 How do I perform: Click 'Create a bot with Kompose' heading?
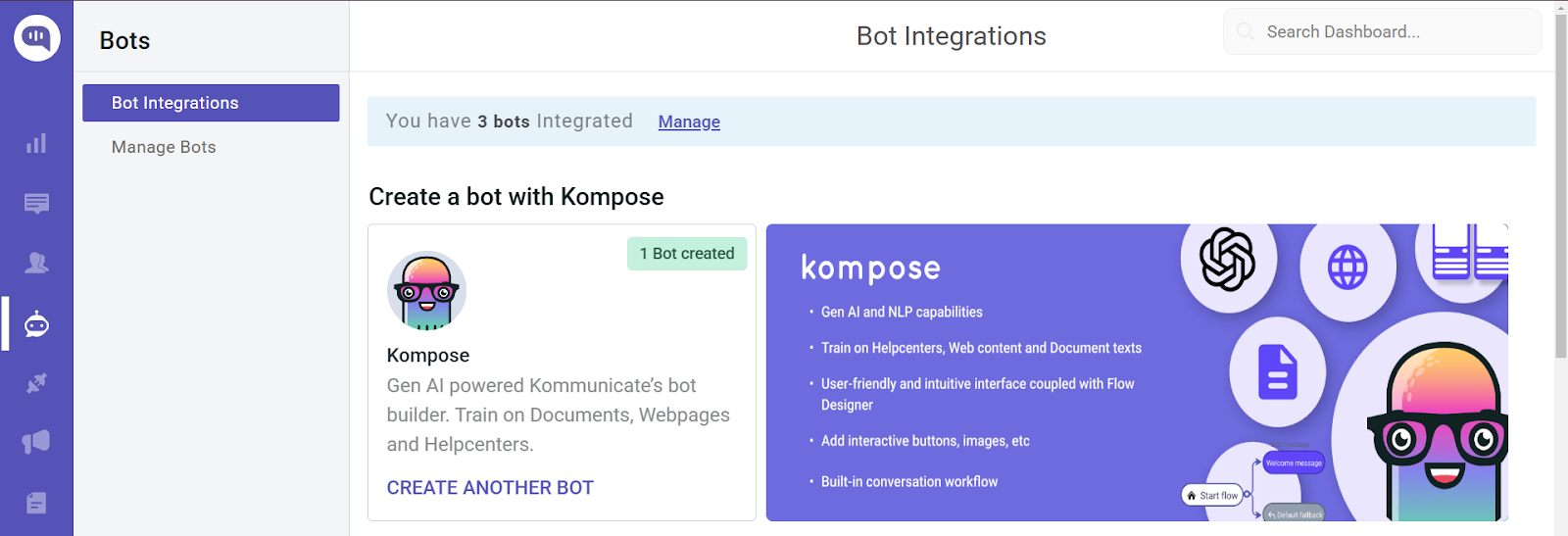click(516, 197)
